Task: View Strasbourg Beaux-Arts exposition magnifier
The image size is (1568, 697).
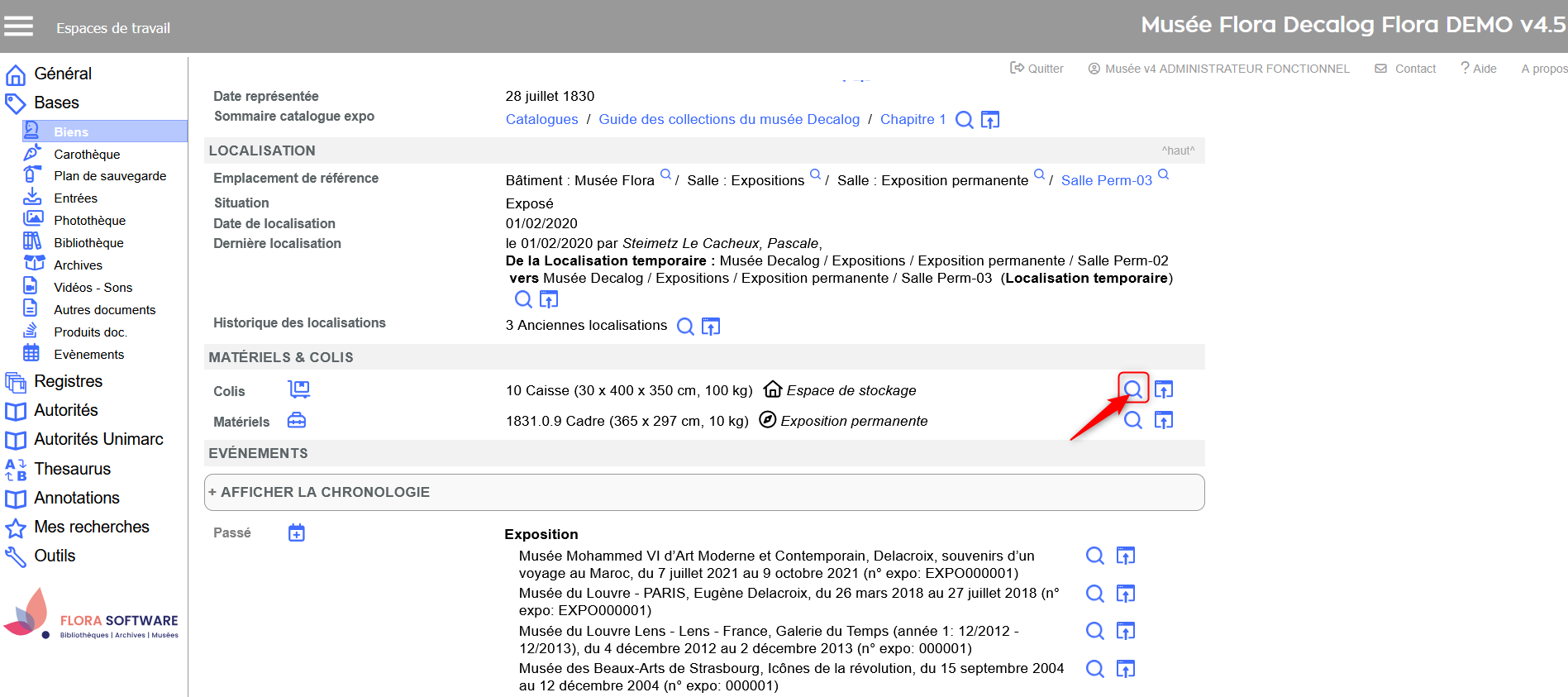Action: [1095, 669]
